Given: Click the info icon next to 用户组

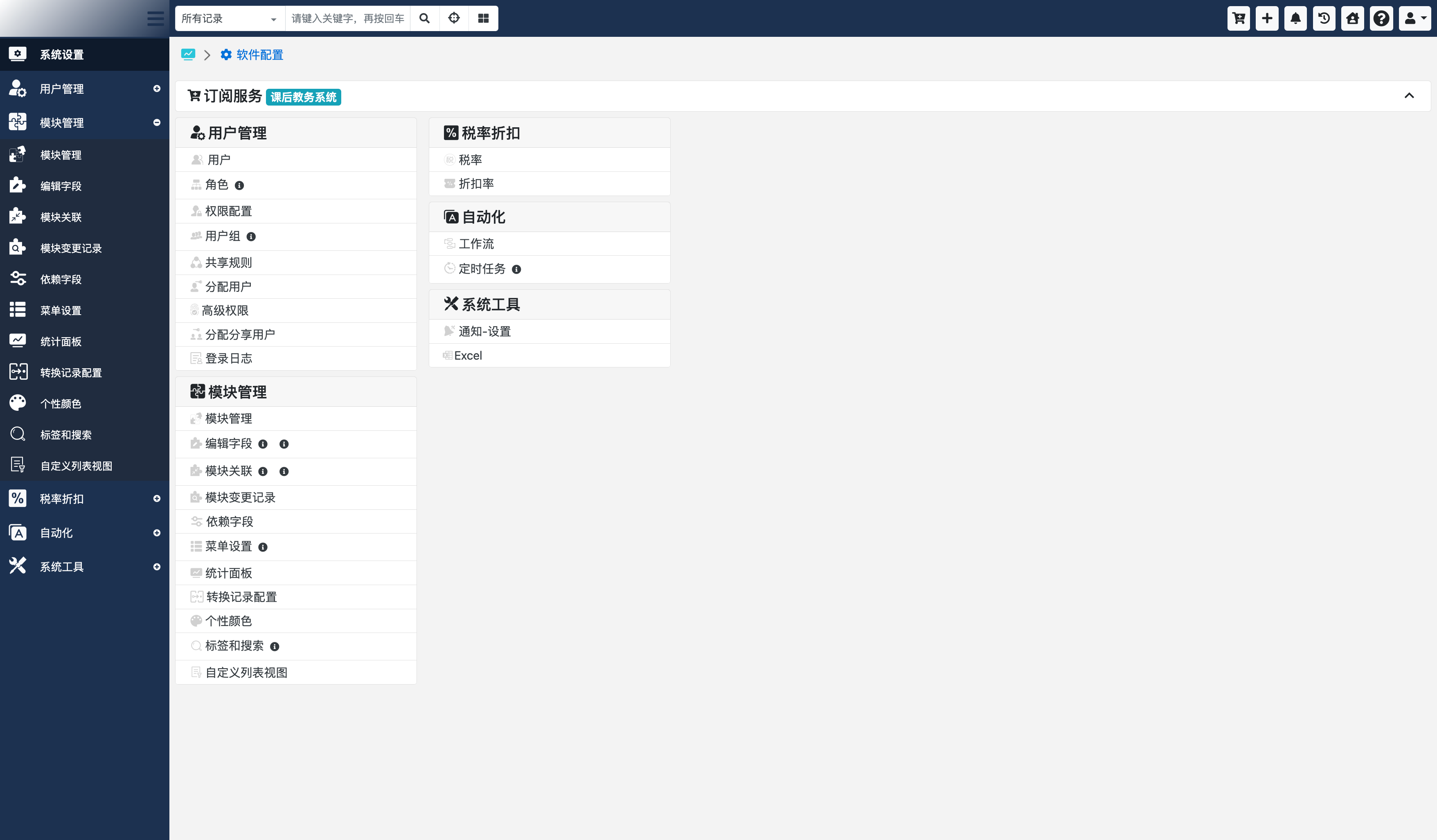Looking at the screenshot, I should pos(251,236).
